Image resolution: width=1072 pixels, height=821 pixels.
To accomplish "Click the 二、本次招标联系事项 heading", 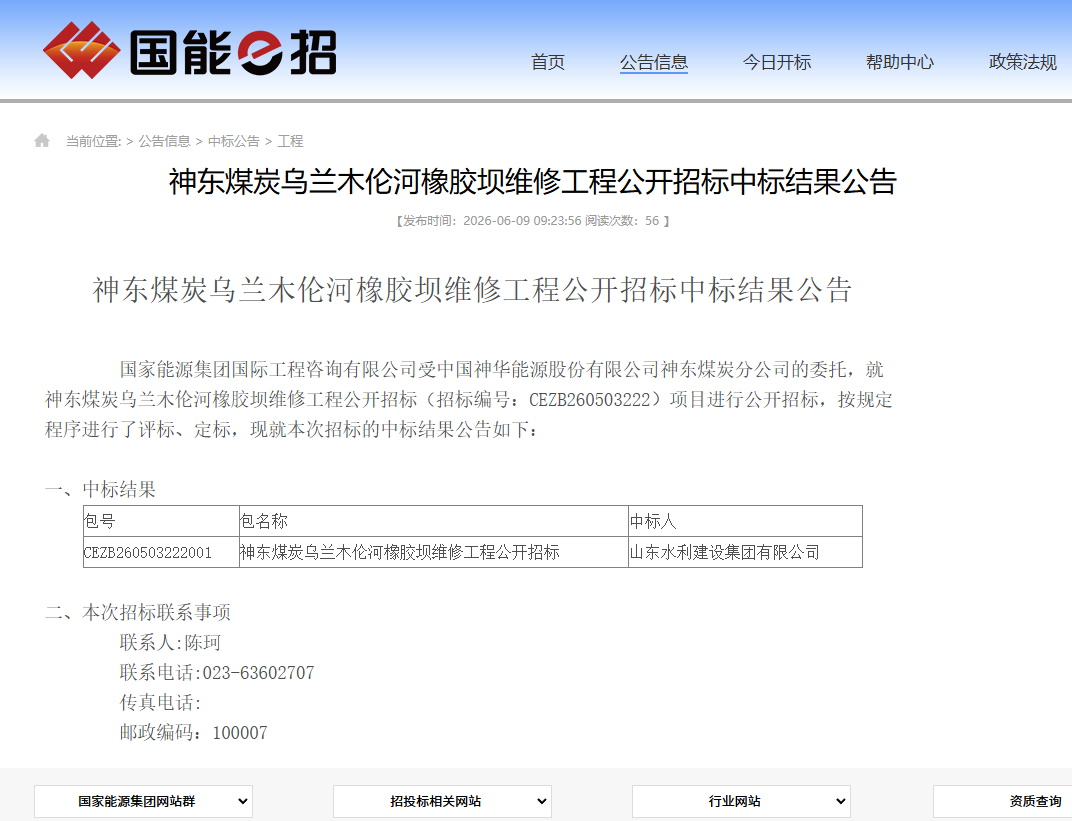I will (138, 612).
